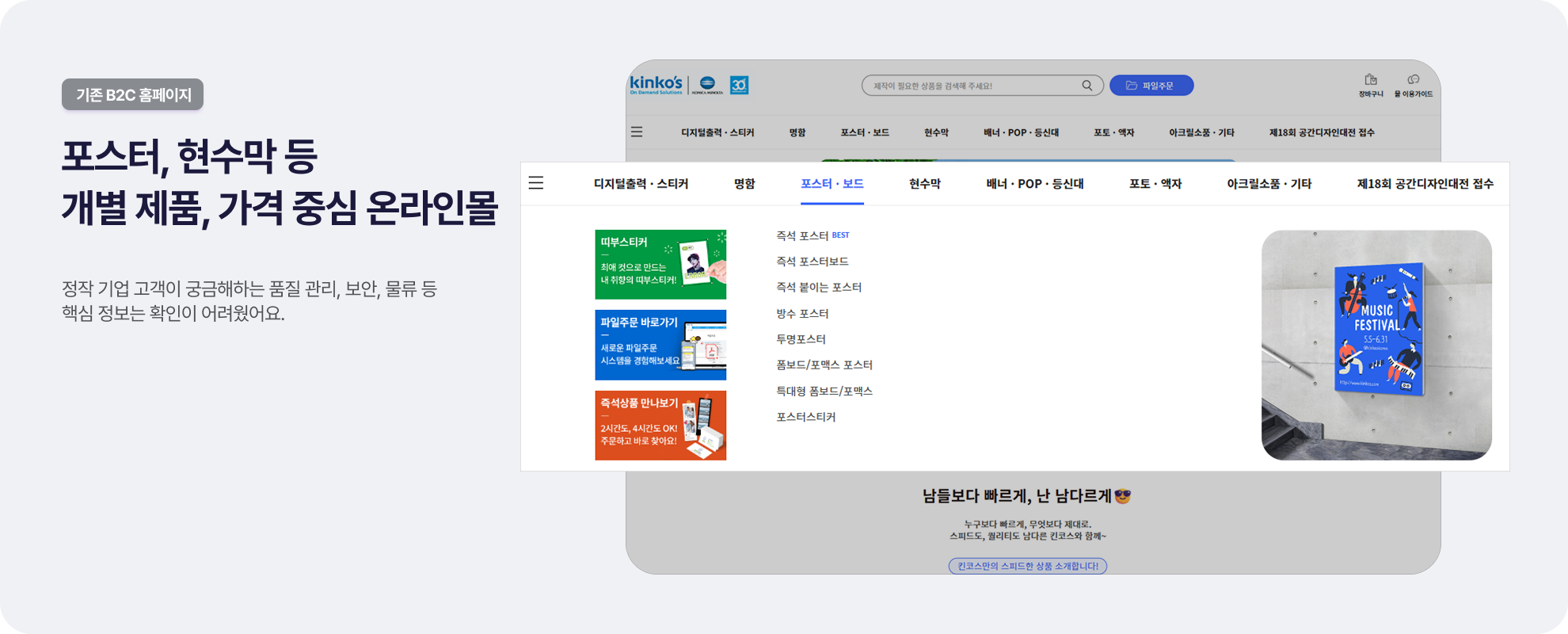Image resolution: width=1568 pixels, height=634 pixels.
Task: Expand the 배너 · POP · 등신대 menu
Action: point(1034,184)
